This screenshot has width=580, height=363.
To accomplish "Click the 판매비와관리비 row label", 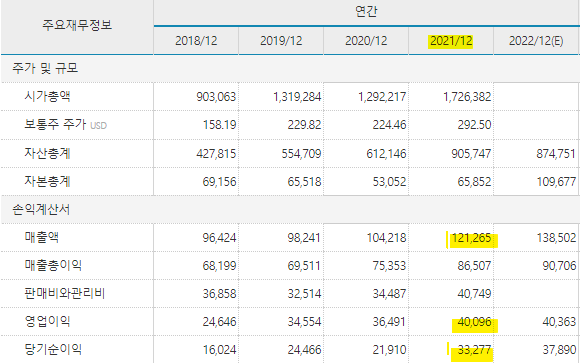I will (65, 293).
